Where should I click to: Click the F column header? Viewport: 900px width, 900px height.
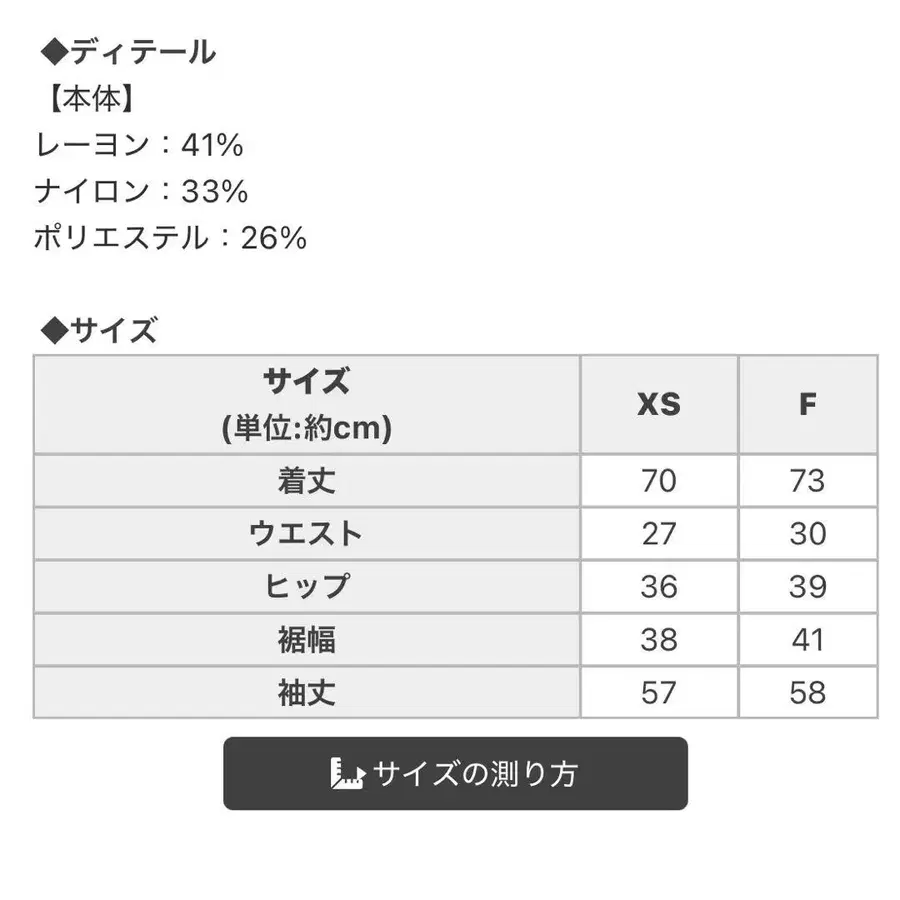click(809, 403)
